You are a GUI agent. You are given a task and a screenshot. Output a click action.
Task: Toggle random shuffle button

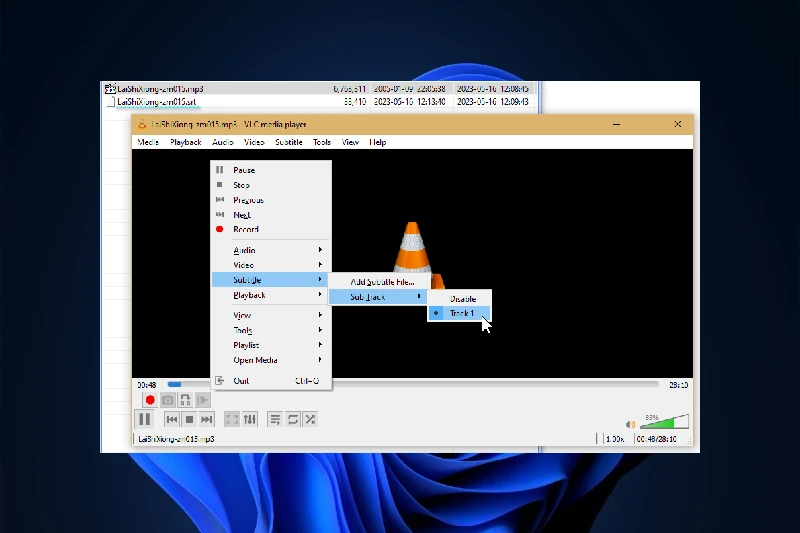pyautogui.click(x=310, y=419)
